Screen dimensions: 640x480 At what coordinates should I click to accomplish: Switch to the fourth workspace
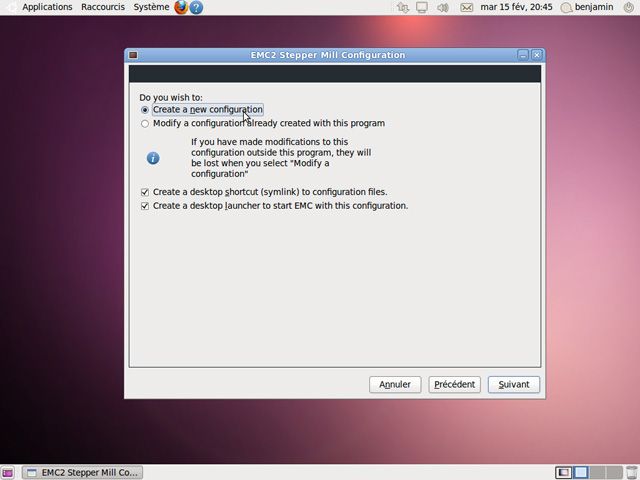point(614,472)
